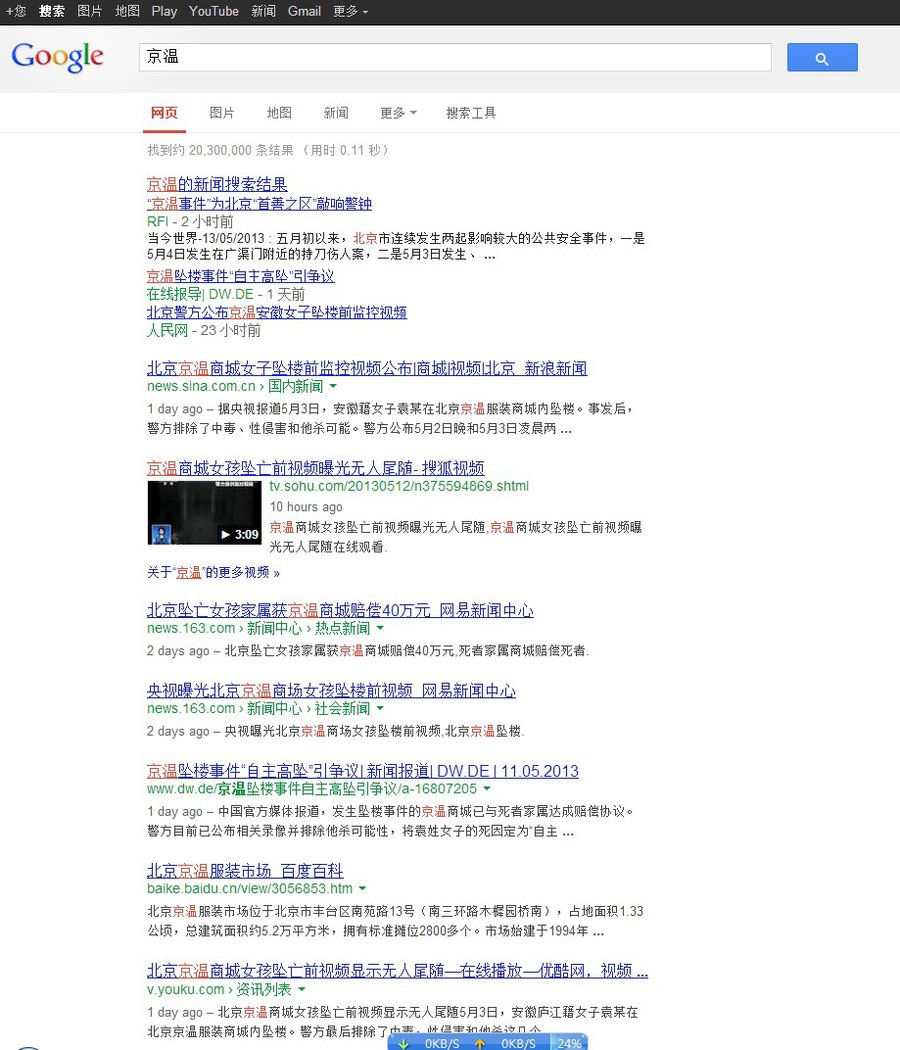This screenshot has height=1050, width=900.
Task: Switch to the 地图 search tab
Action: (279, 112)
